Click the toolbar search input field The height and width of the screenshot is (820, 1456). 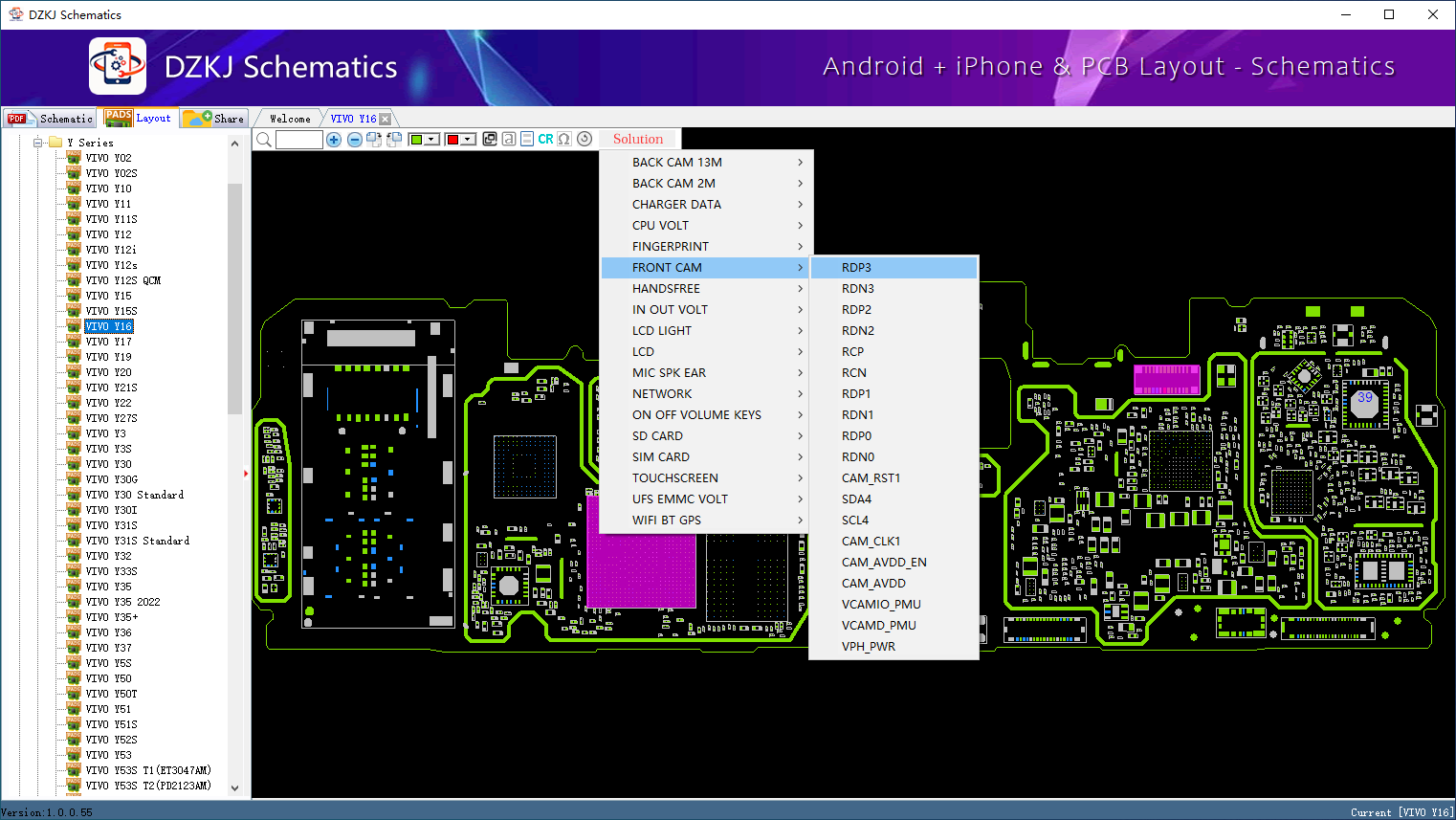(x=299, y=140)
